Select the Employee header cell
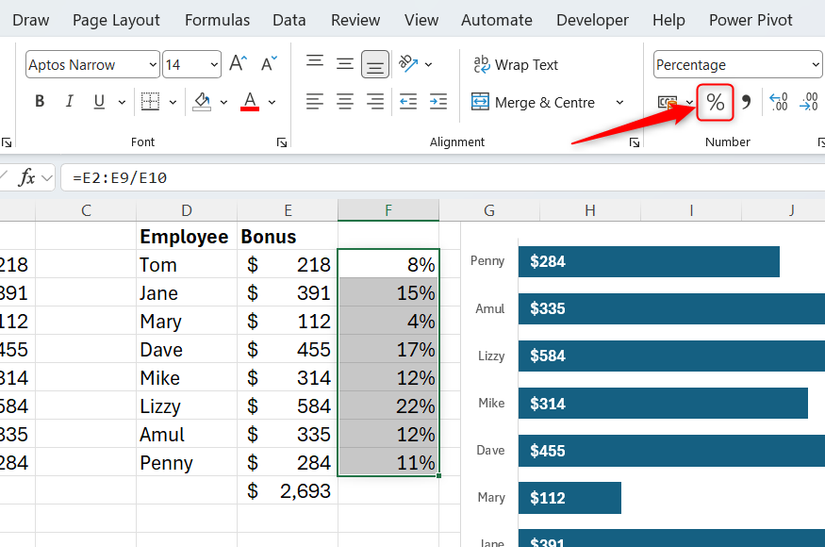Viewport: 825px width, 547px height. click(x=187, y=236)
